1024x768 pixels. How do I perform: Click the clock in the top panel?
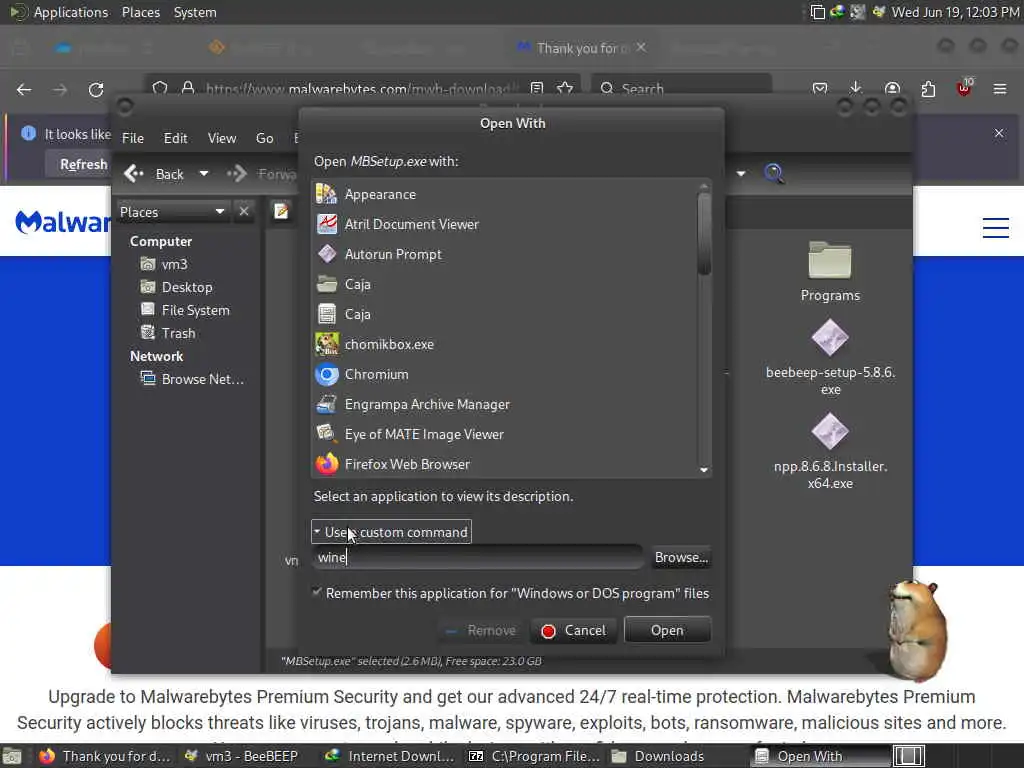(x=955, y=12)
